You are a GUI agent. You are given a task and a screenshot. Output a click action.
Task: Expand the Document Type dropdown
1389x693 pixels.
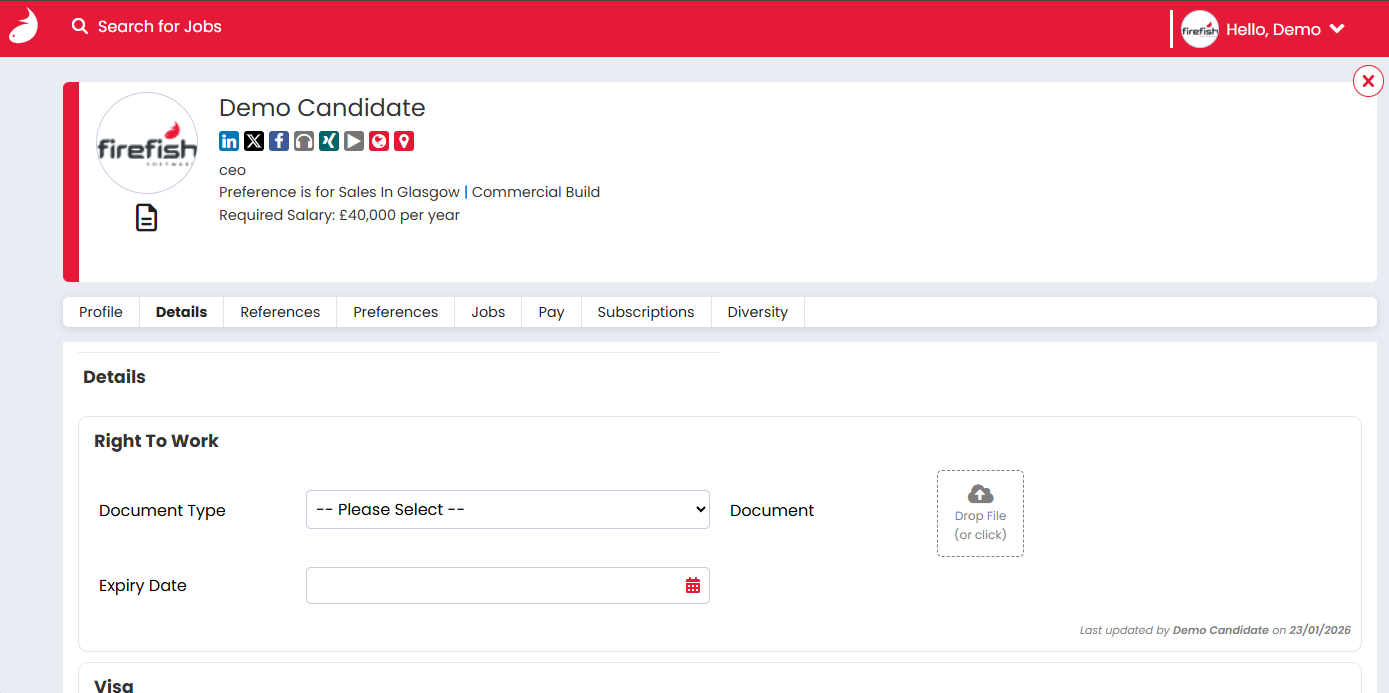(x=507, y=510)
